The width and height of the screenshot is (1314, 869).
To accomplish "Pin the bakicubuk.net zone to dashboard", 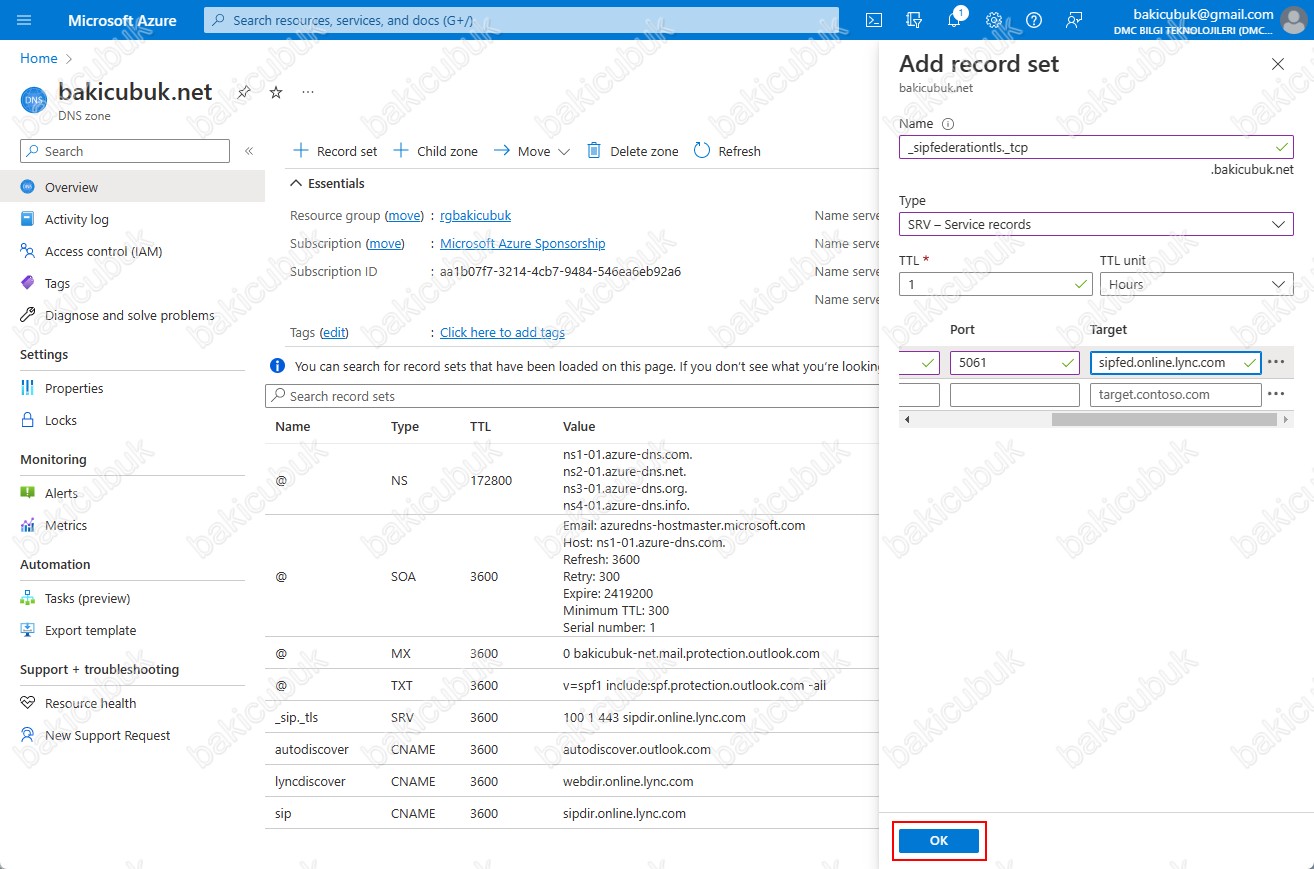I will (244, 92).
